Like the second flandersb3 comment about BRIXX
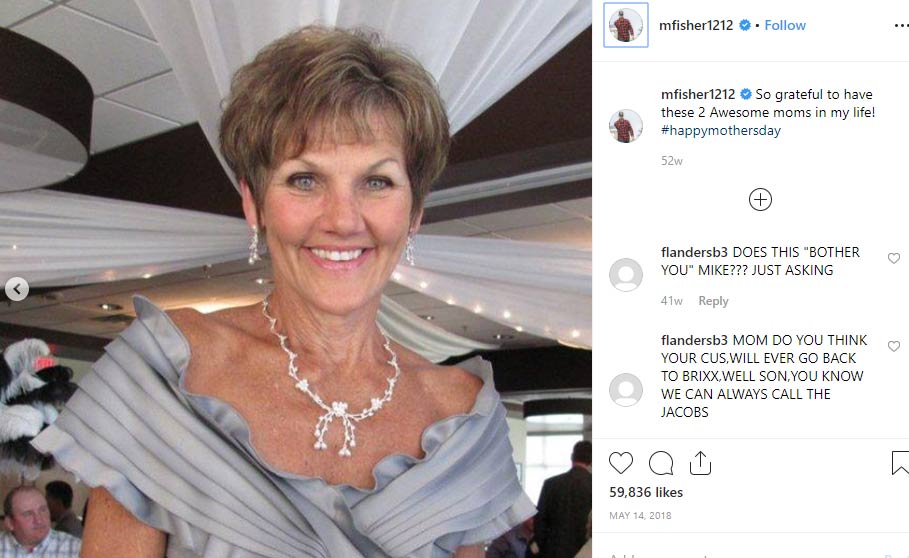 click(x=894, y=346)
